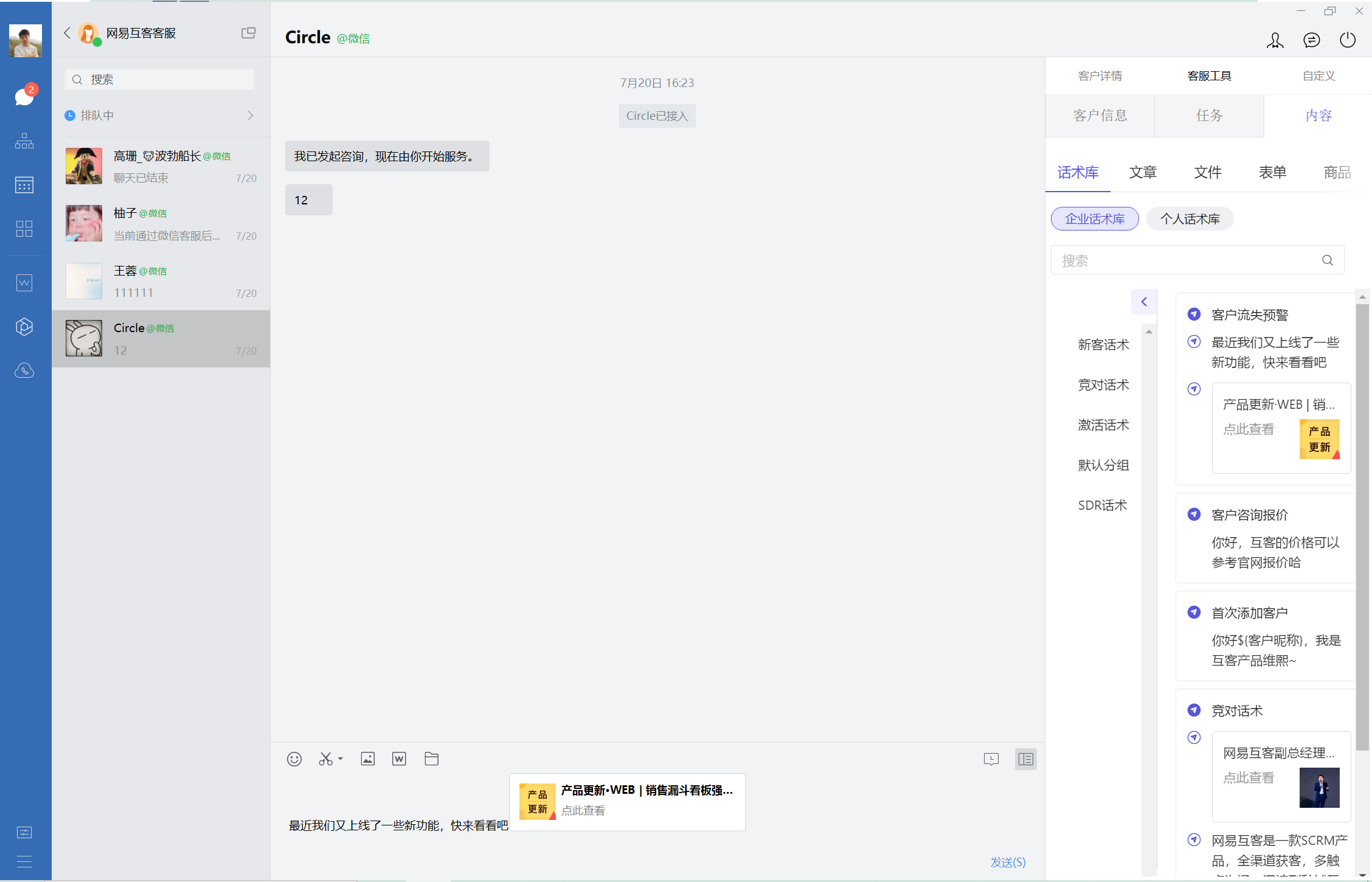Open chat with 高珊_波勃船长
Screen dimensions: 1372x882
[x=161, y=167]
